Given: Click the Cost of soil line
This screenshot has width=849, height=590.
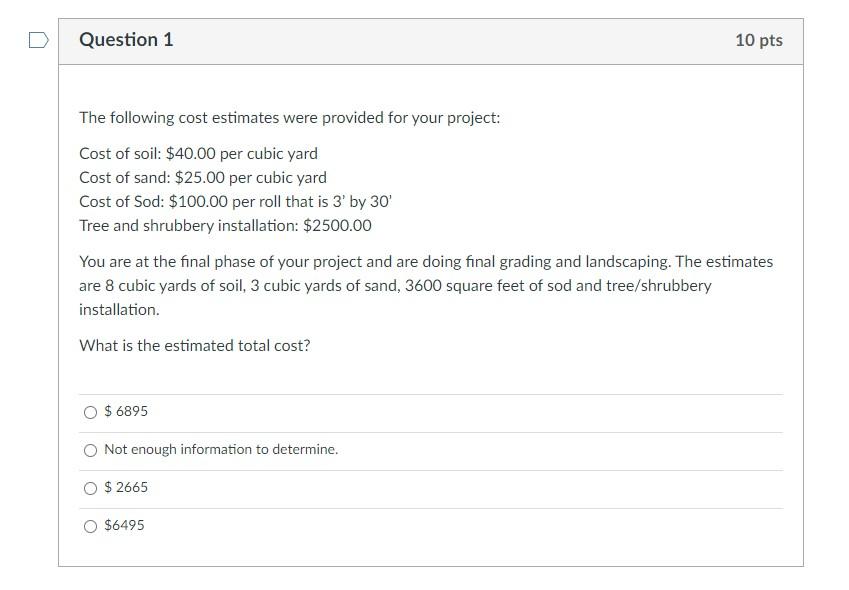Looking at the screenshot, I should [197, 153].
